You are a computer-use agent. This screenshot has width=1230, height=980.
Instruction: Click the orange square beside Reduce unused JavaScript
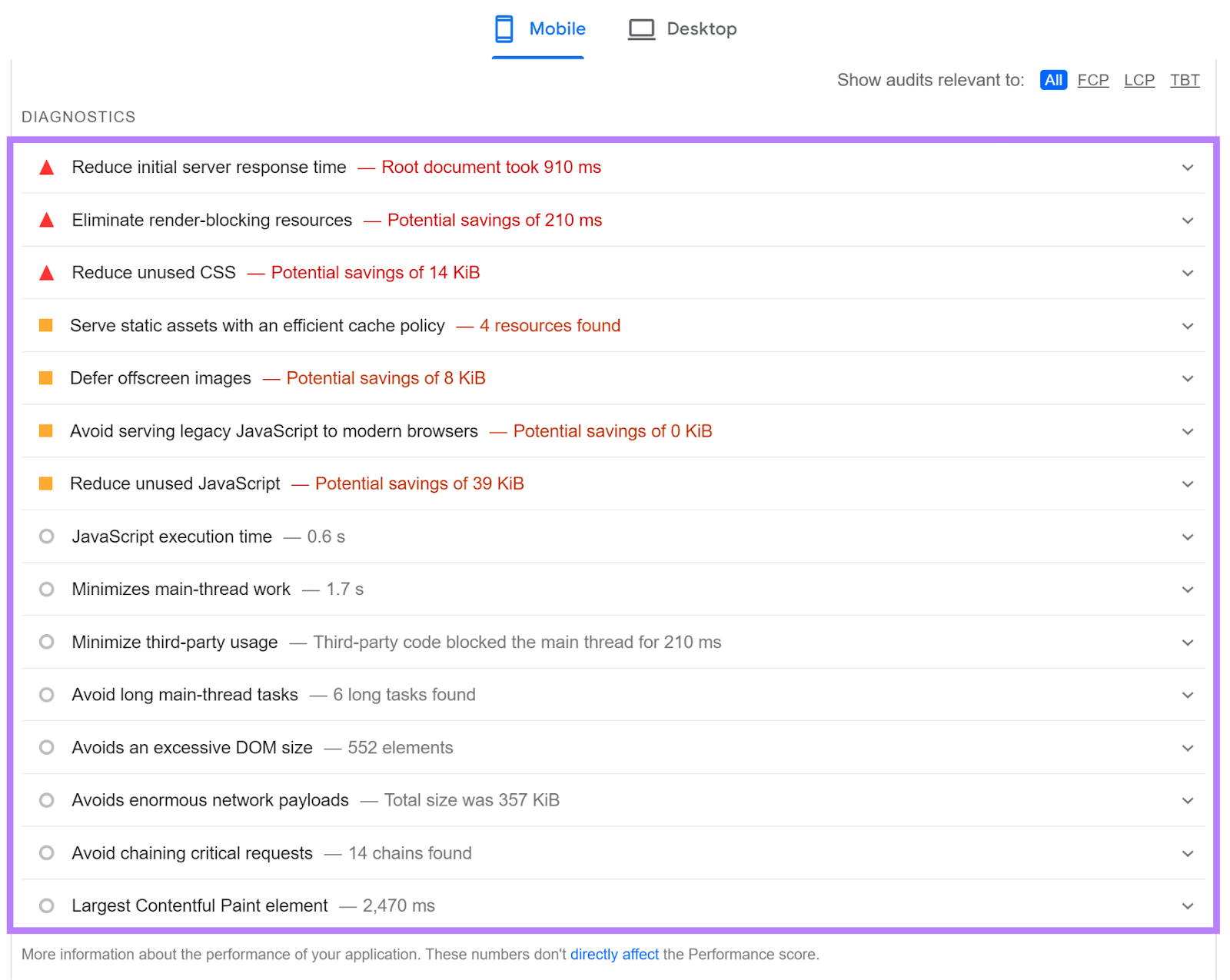point(46,483)
